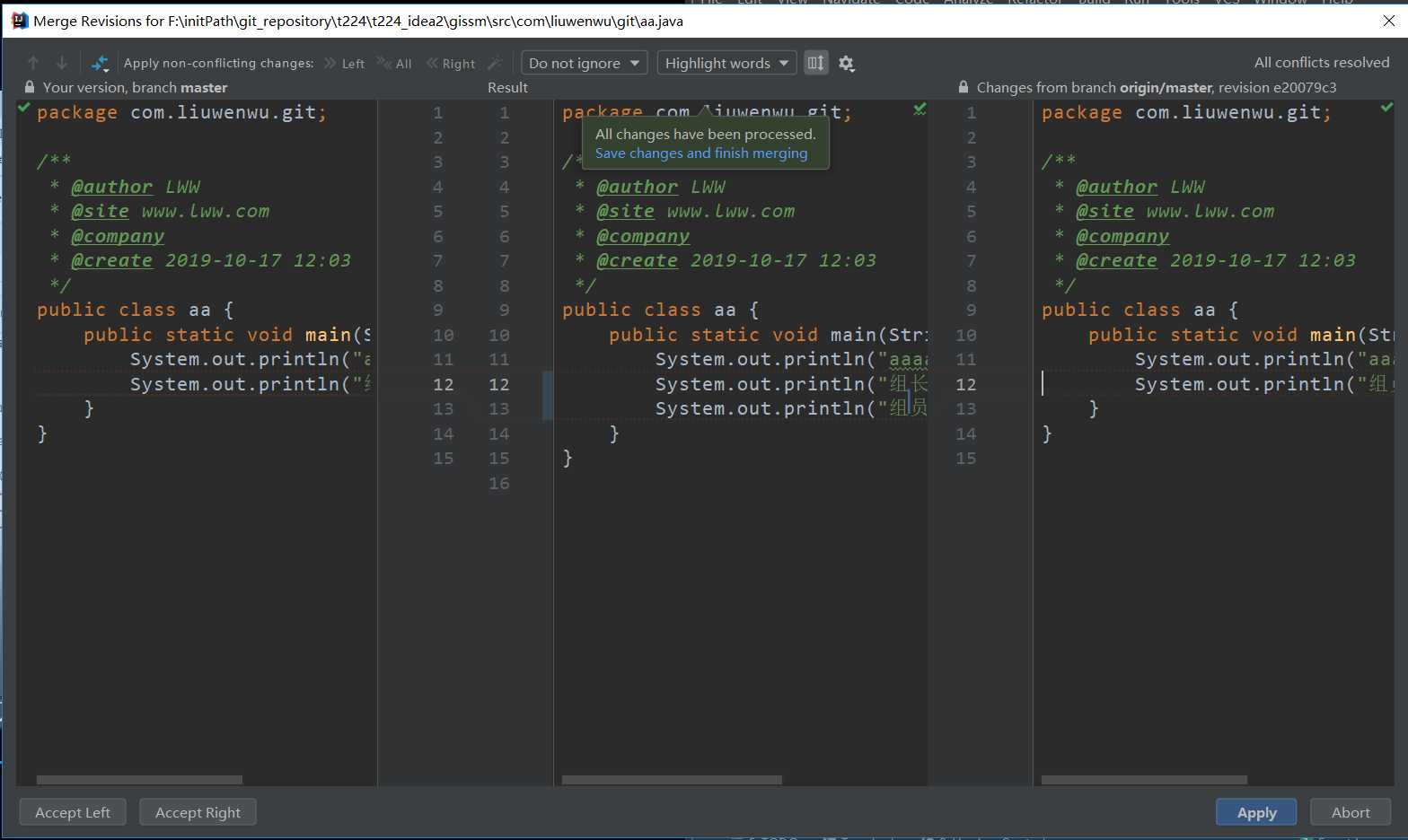
Task: Click line number 16 in Result gutter
Action: coord(499,483)
